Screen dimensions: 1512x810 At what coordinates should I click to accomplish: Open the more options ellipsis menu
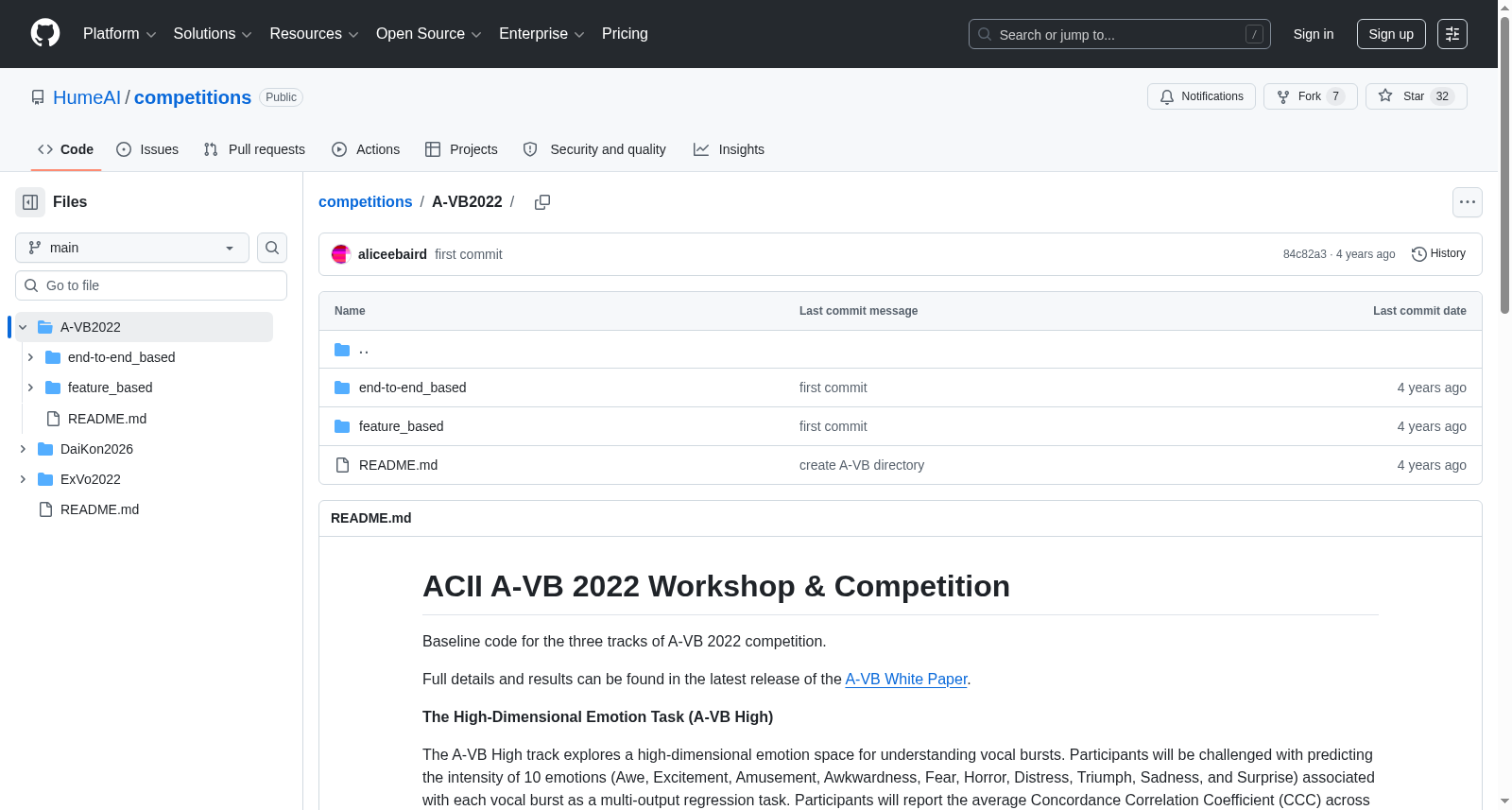(x=1468, y=202)
